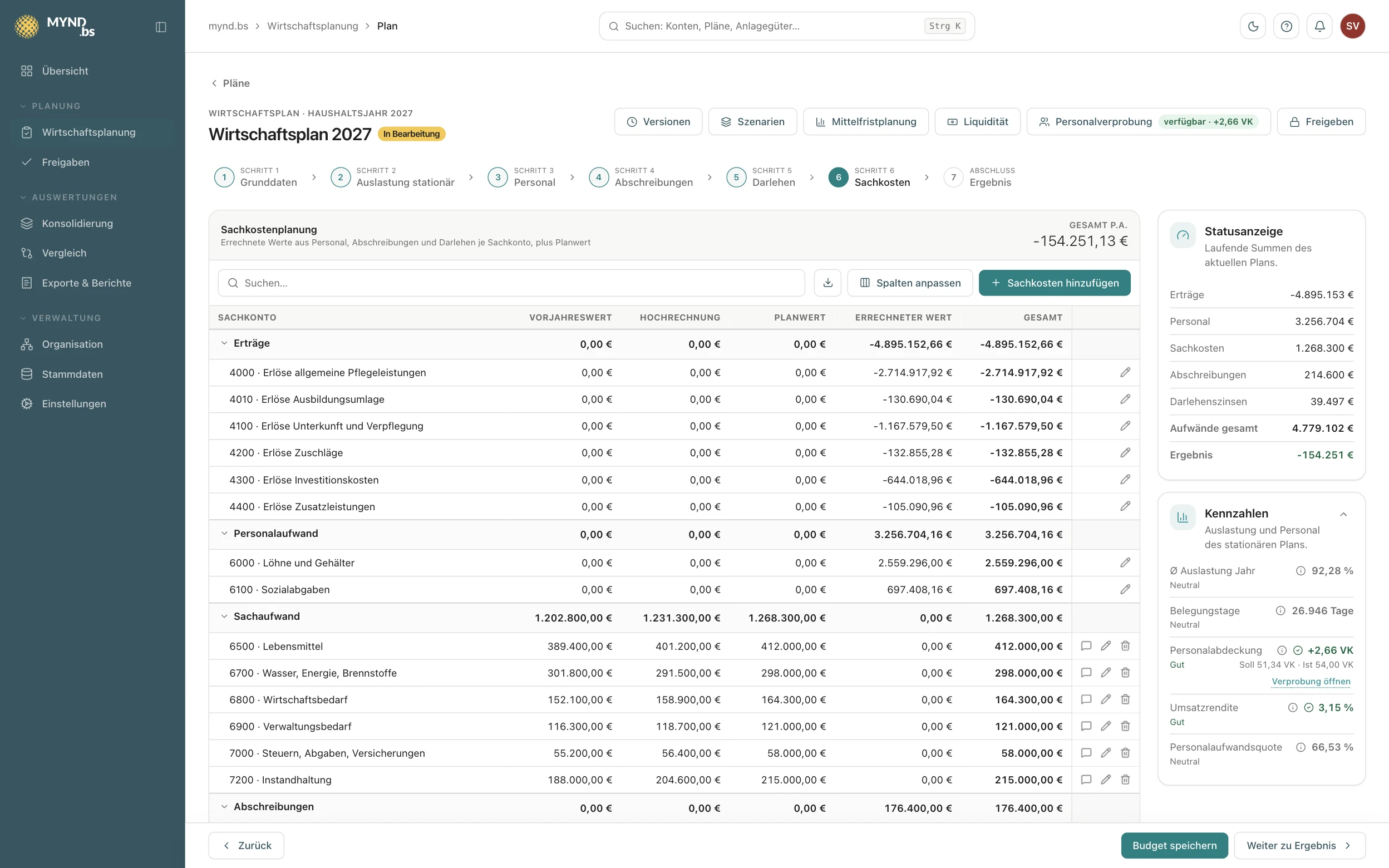
Task: Download the table via the export icon
Action: (x=828, y=283)
